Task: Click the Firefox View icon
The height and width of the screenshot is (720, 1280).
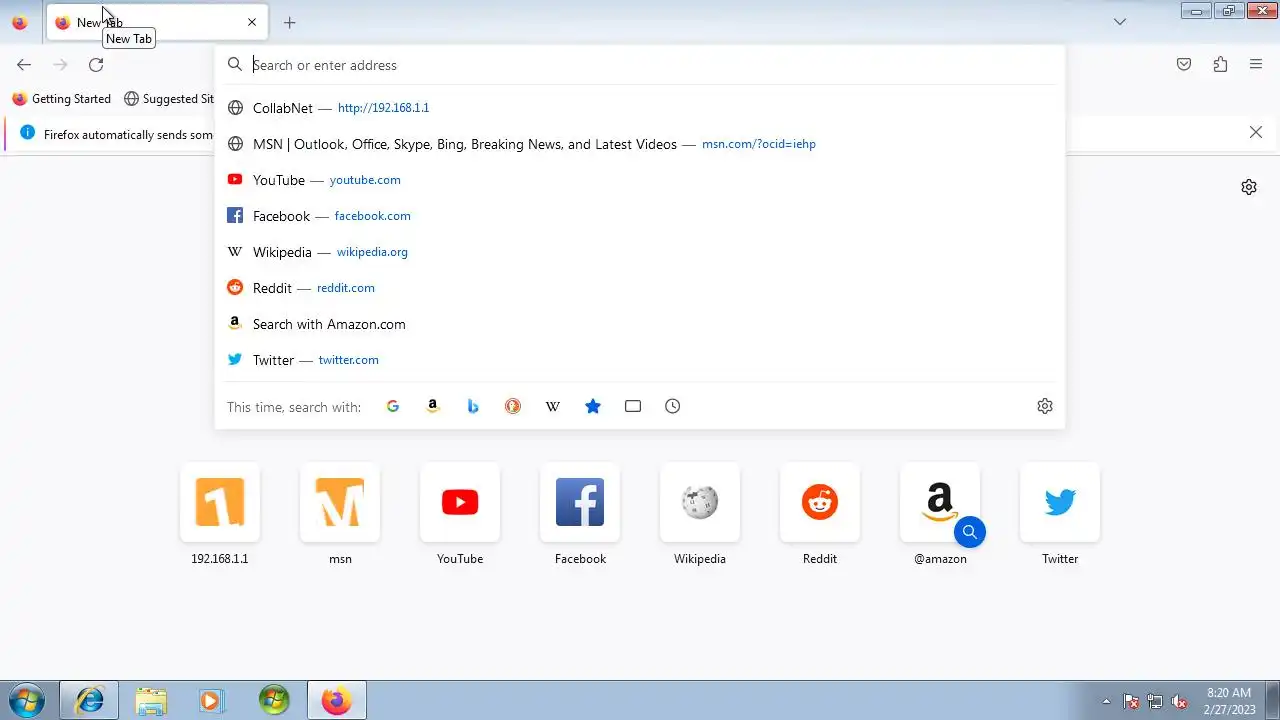Action: click(19, 22)
